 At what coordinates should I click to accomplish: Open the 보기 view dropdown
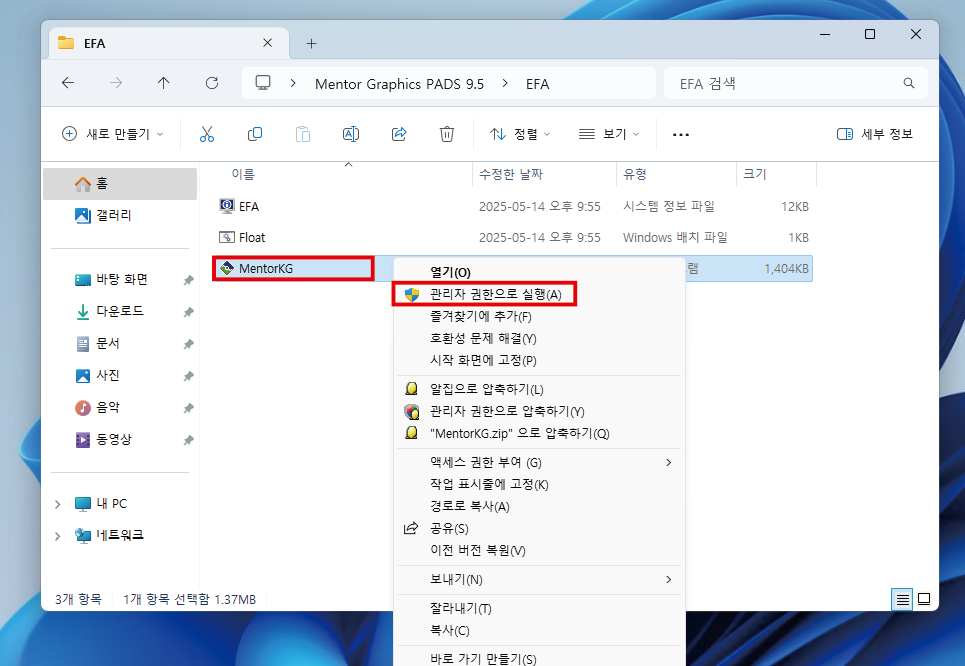tap(609, 134)
